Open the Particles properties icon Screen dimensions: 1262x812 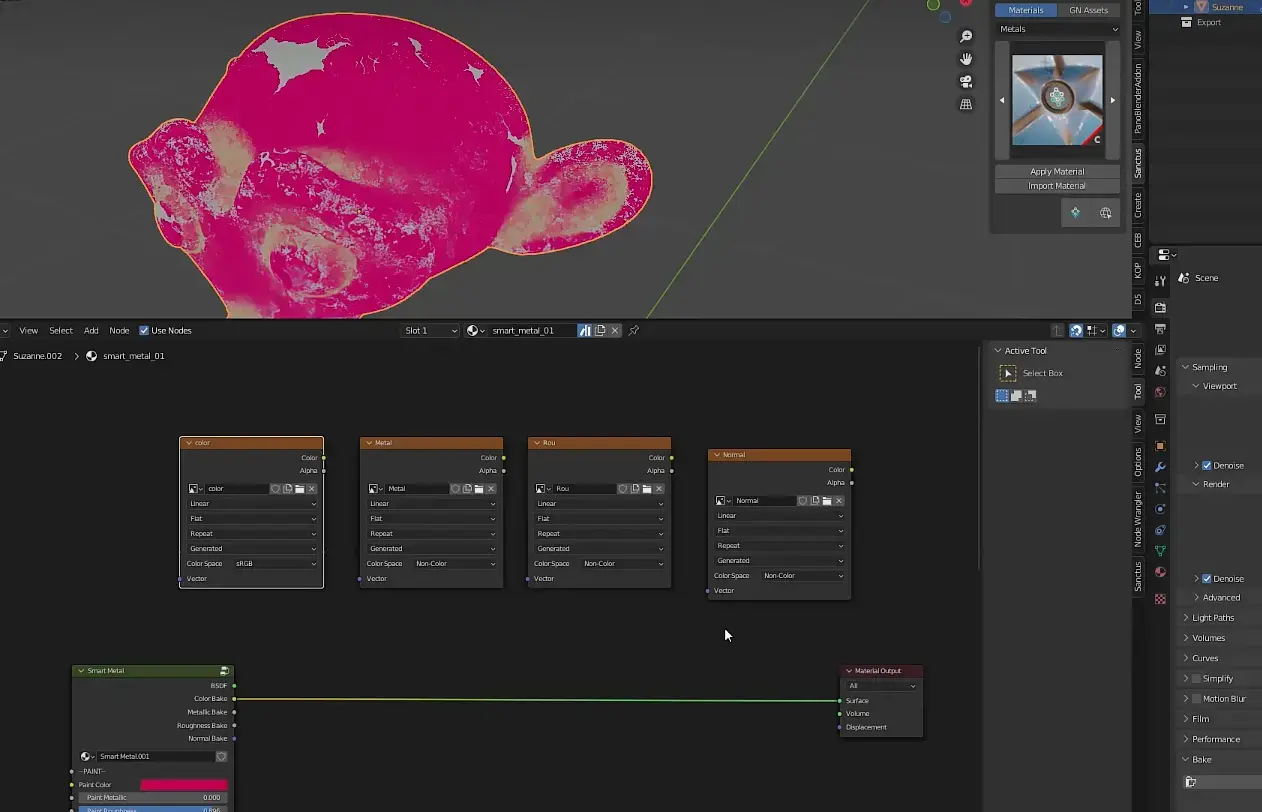1160,488
